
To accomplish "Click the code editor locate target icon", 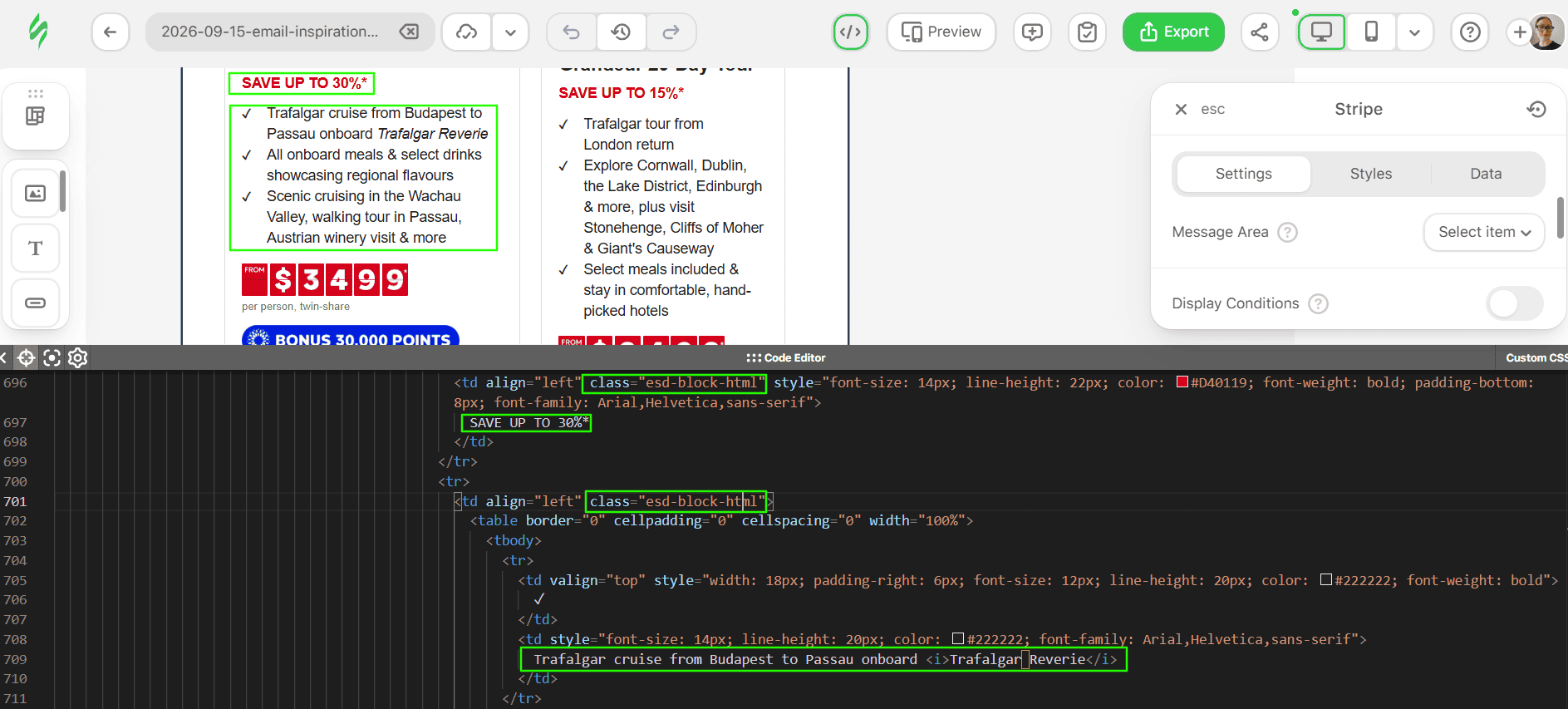I will click(26, 357).
